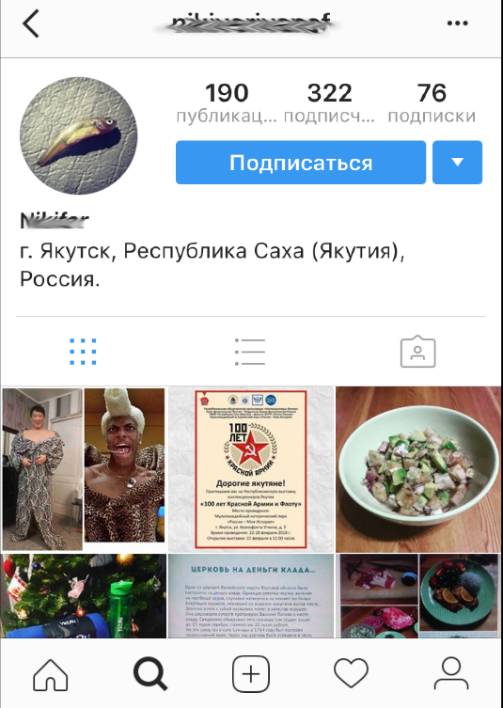The image size is (503, 708).
Task: View the 190 публикации count
Action: (x=227, y=103)
